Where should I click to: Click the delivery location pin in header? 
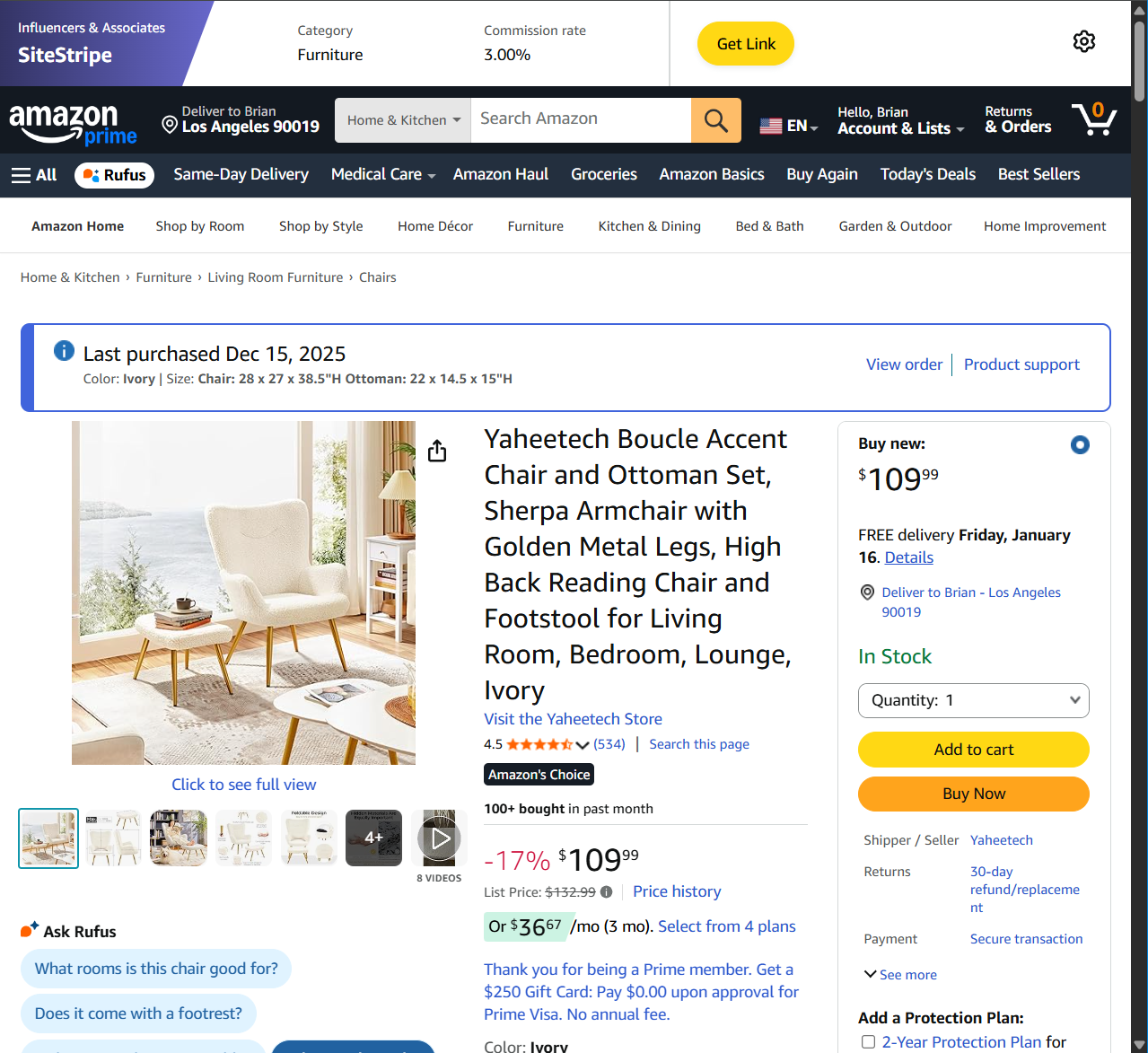click(170, 125)
